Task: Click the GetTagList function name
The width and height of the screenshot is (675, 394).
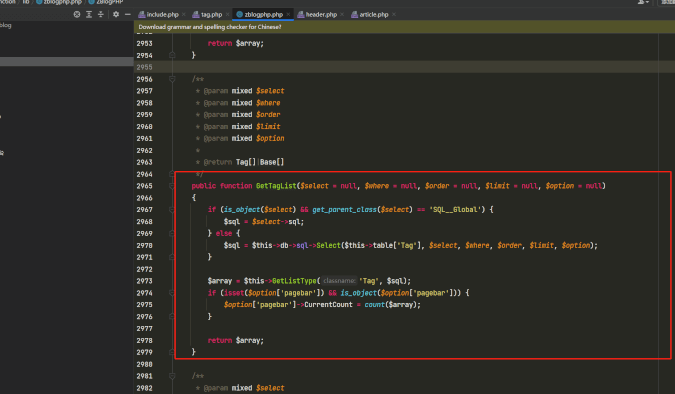Action: [276, 186]
